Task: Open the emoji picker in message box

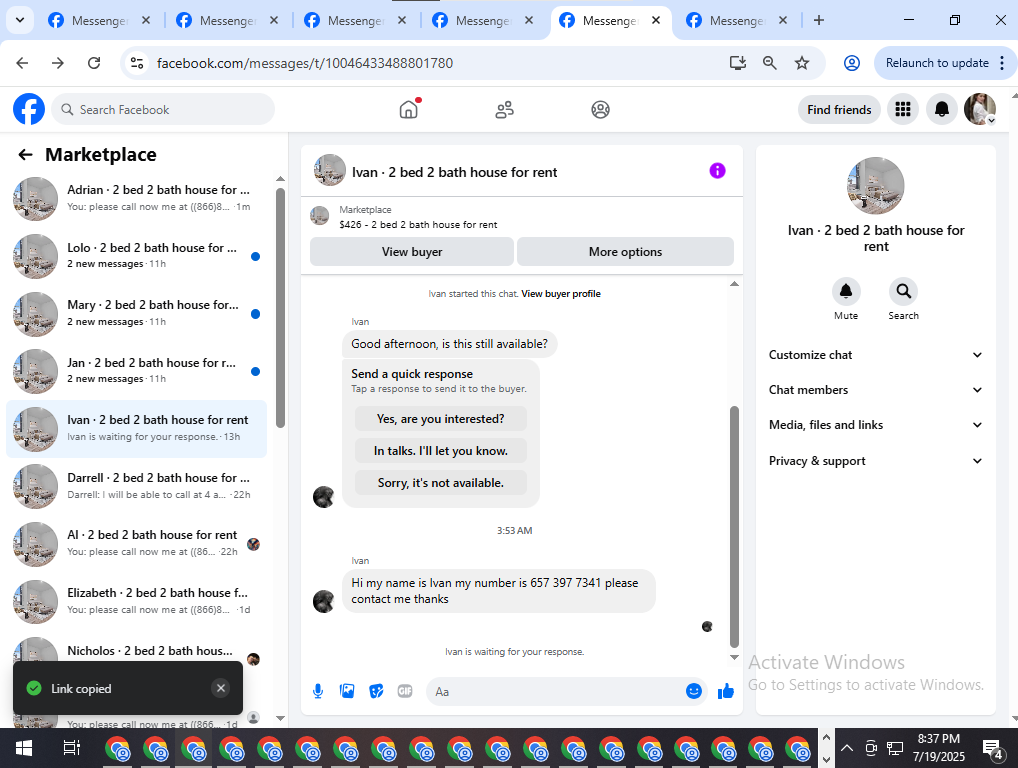Action: click(693, 691)
